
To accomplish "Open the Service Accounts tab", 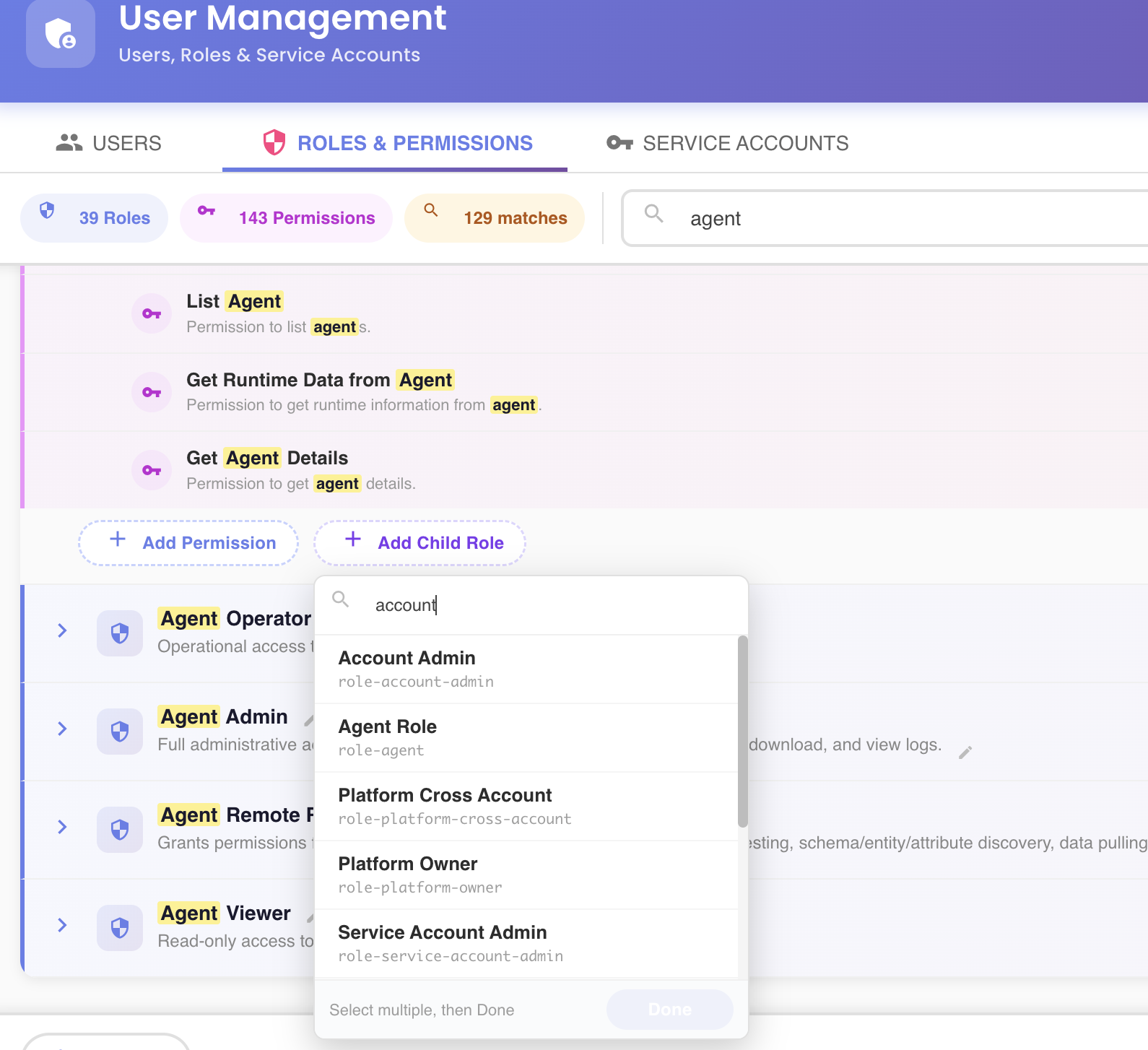I will (x=728, y=143).
